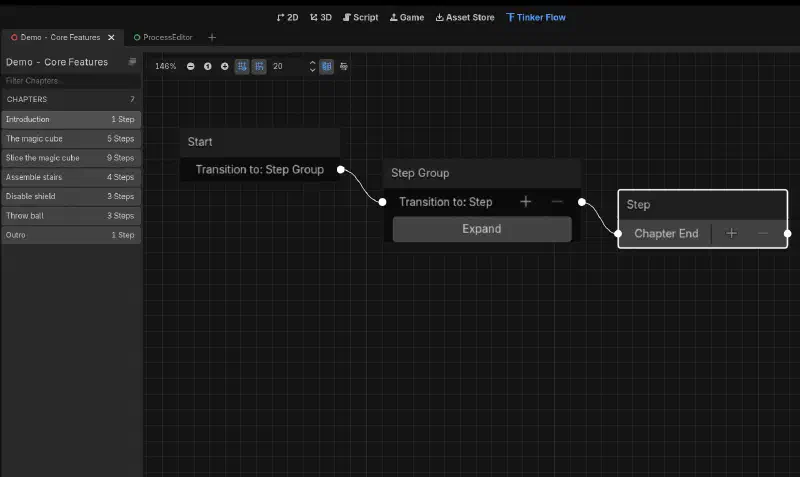
Task: Select the Step node title
Action: point(638,205)
